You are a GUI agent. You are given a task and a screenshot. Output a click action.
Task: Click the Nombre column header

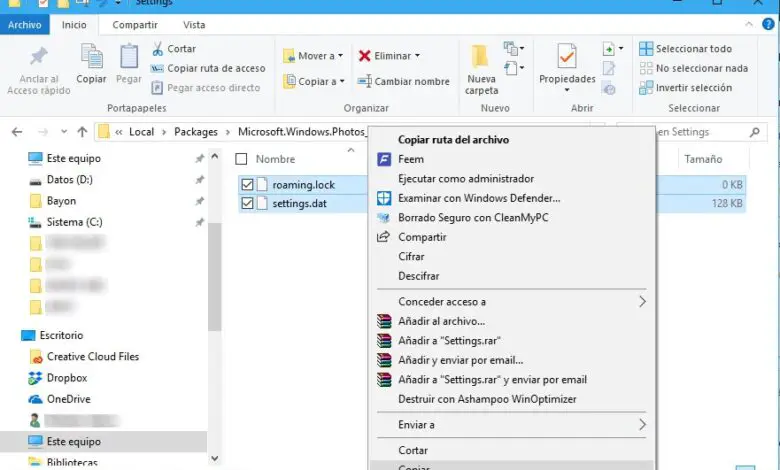click(x=276, y=159)
